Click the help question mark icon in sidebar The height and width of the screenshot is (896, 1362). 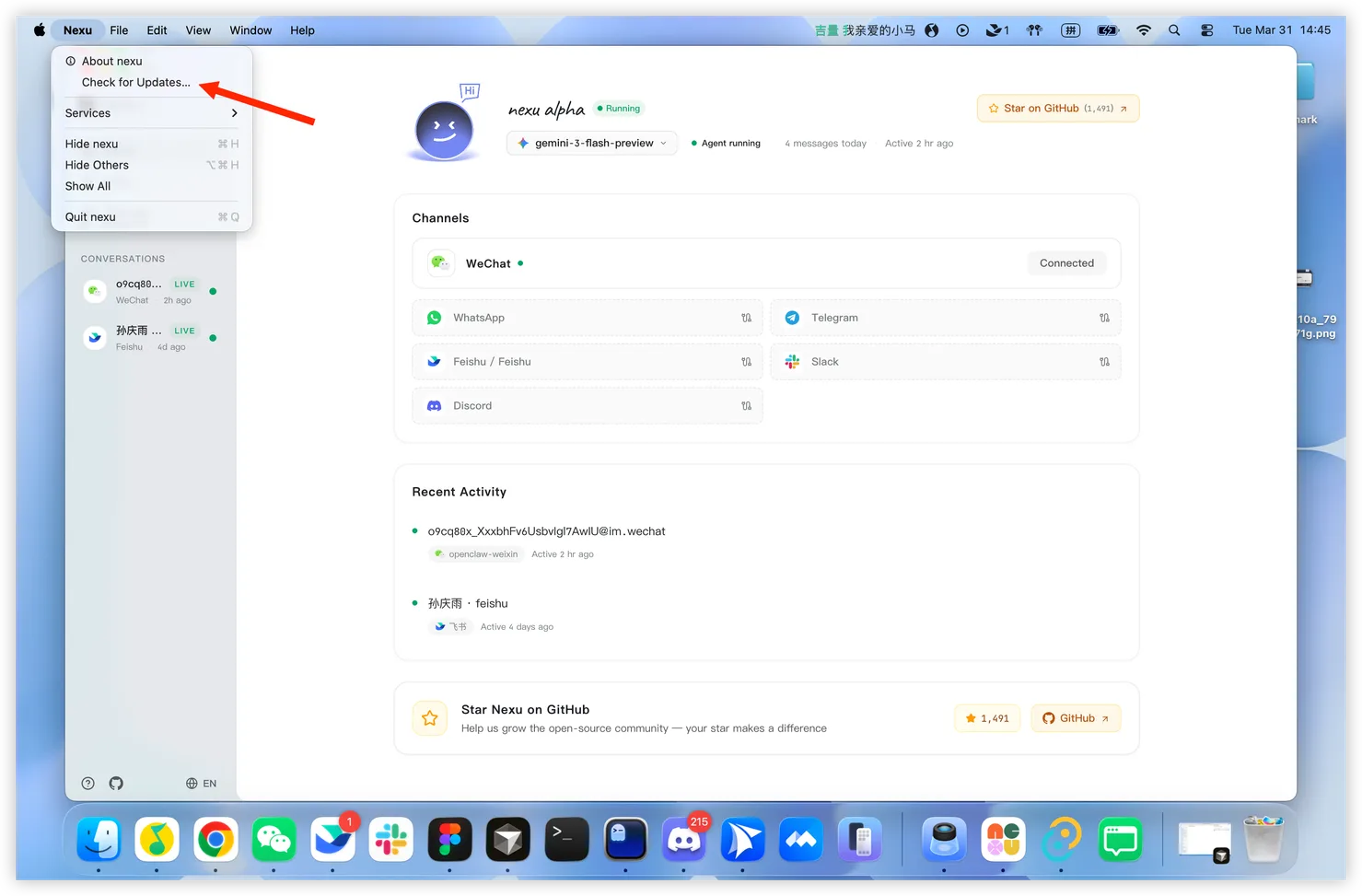click(87, 784)
